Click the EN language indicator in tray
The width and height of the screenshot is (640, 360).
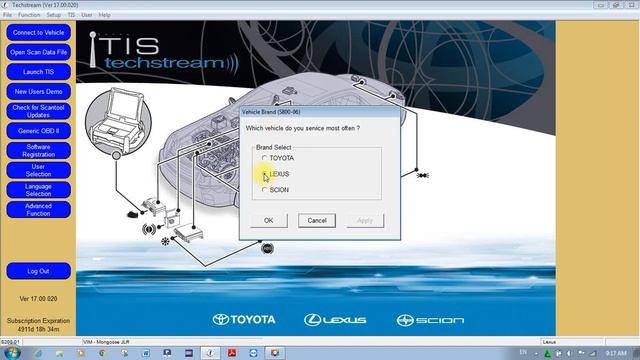click(523, 352)
